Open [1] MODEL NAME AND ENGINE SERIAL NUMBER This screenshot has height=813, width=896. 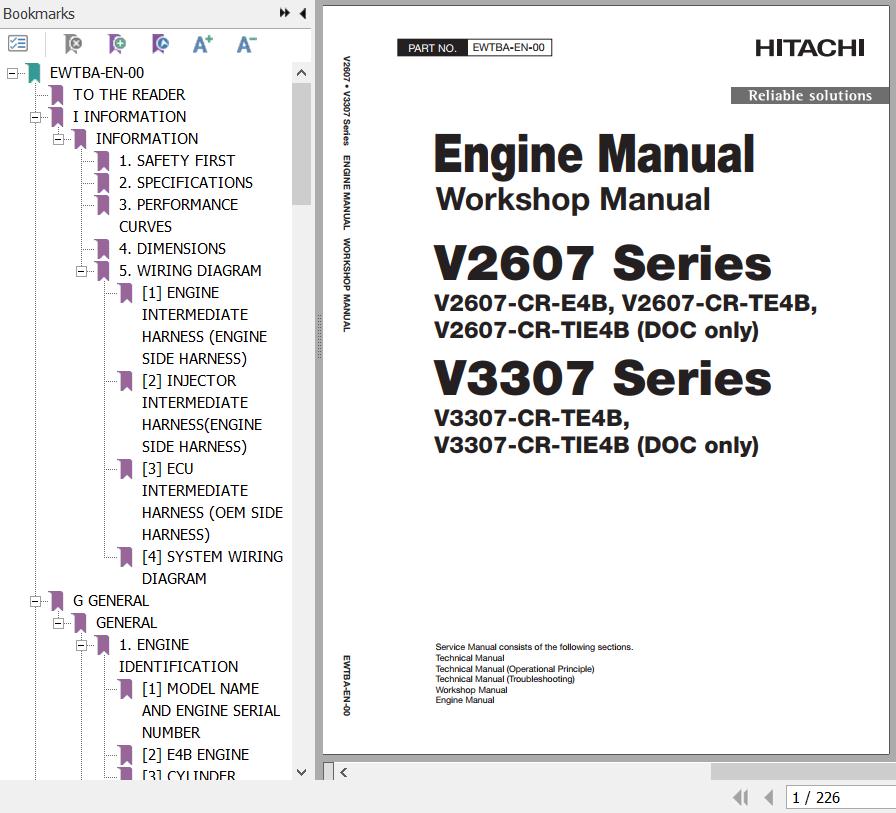pos(211,711)
